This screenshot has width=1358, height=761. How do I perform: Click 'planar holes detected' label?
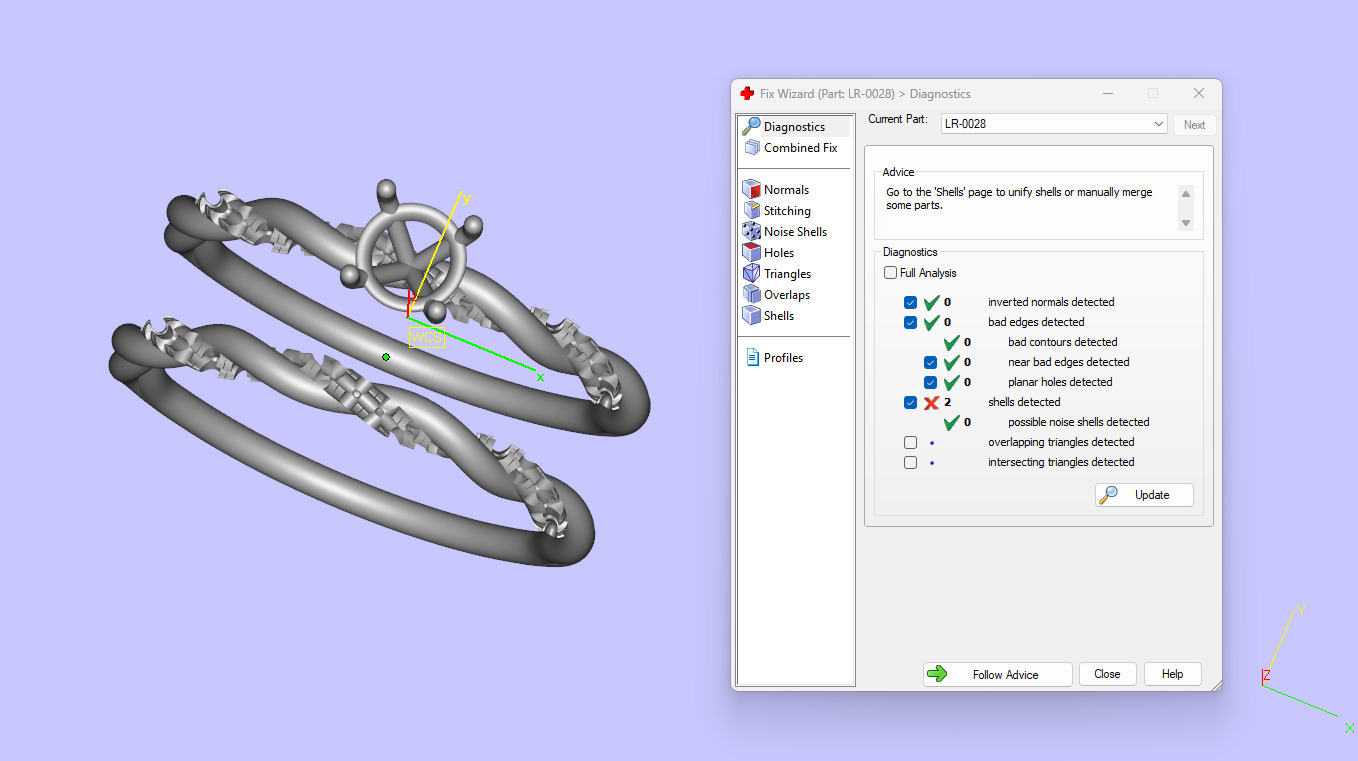point(1060,382)
